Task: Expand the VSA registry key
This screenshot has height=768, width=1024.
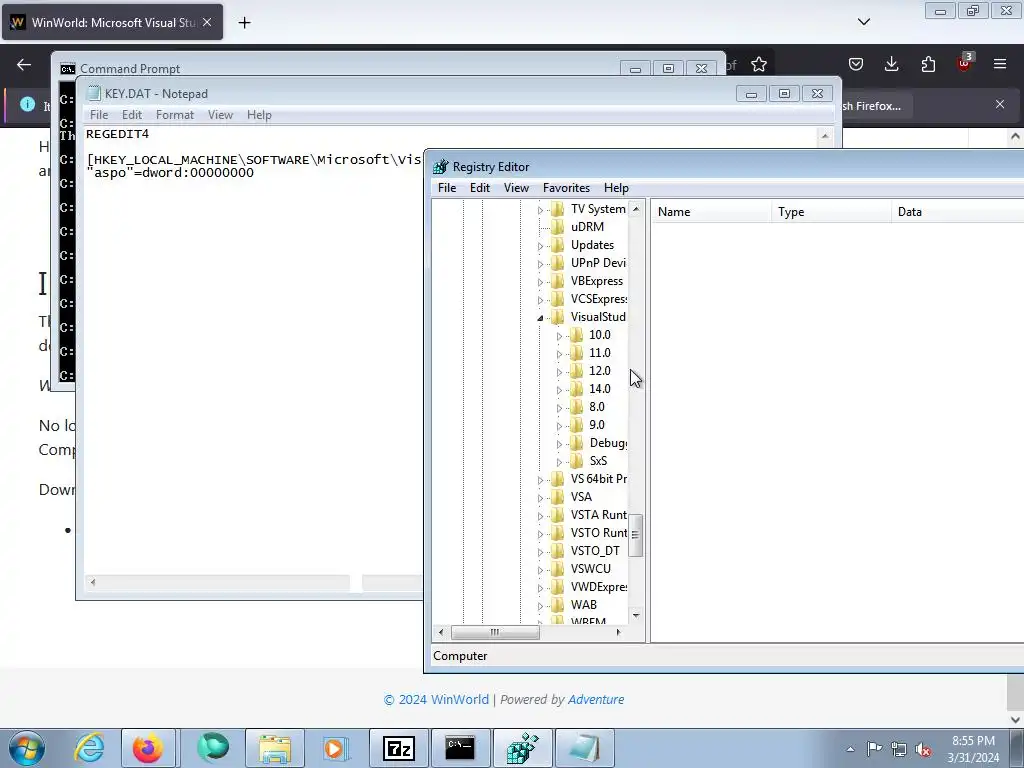Action: pos(540,498)
